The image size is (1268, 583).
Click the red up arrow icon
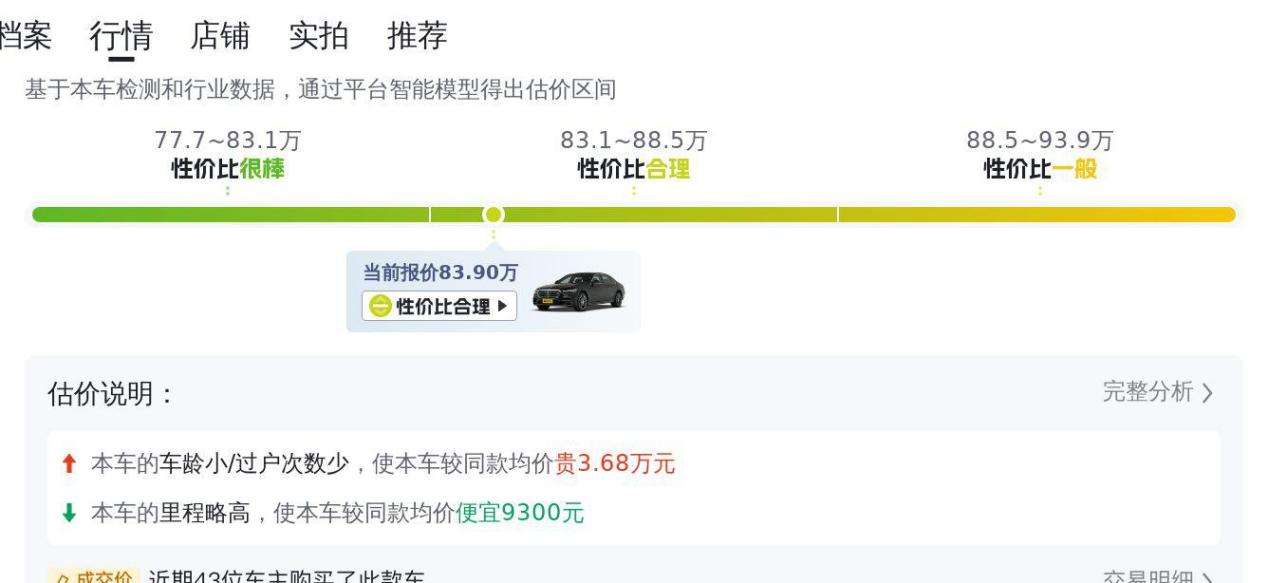point(68,464)
